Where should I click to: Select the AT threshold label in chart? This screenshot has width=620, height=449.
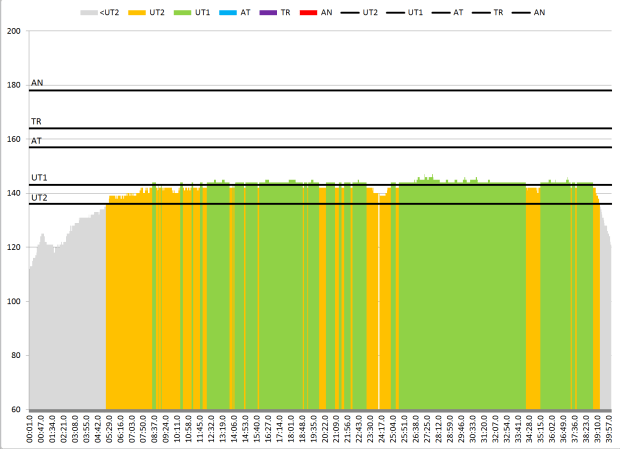coord(36,141)
